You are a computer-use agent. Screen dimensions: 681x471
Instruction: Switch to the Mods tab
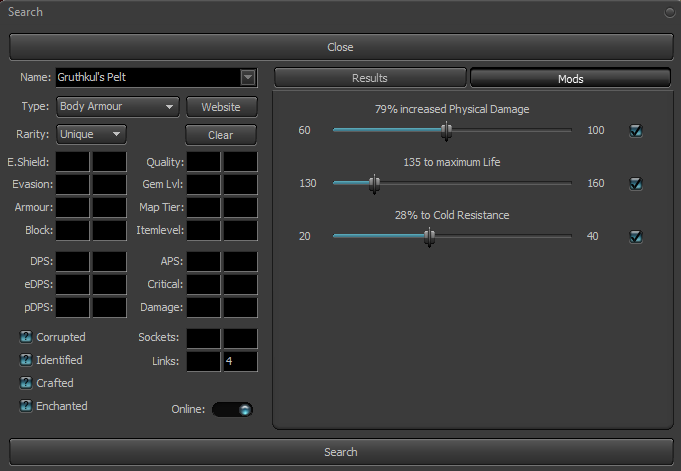(570, 78)
